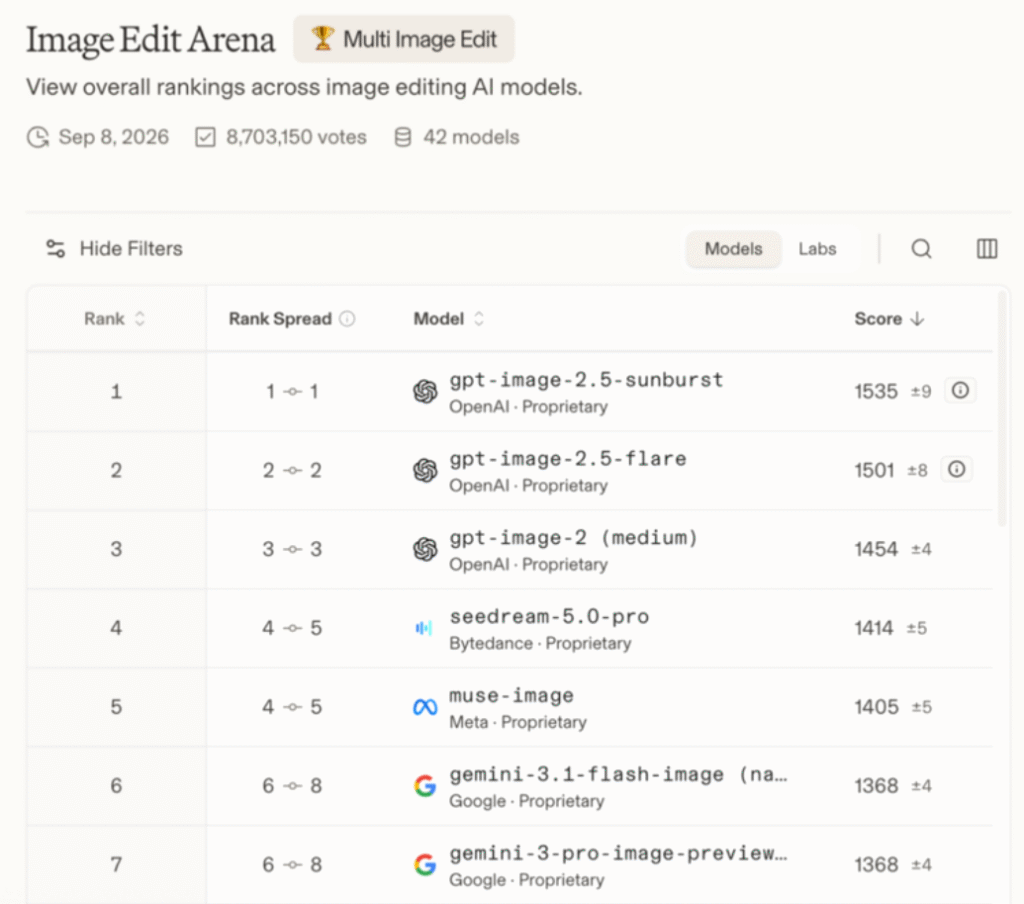Click the Sep 8, 2026 date text
The height and width of the screenshot is (904, 1024).
[x=114, y=137]
